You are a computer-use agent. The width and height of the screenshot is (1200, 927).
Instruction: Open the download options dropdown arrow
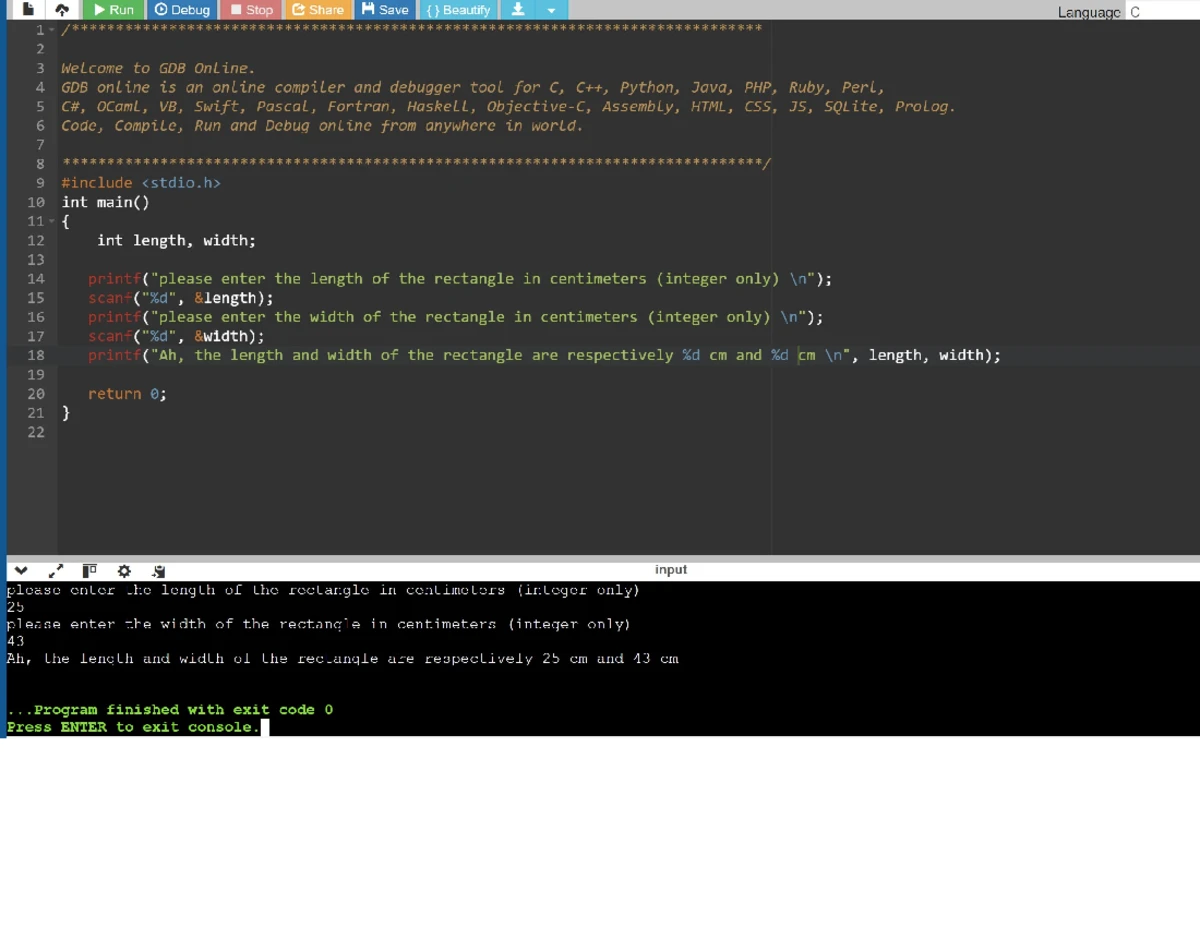click(x=551, y=10)
